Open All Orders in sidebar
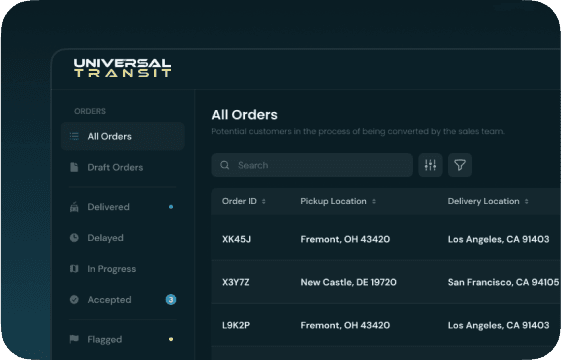Viewport: 561px width, 360px height. coord(123,136)
